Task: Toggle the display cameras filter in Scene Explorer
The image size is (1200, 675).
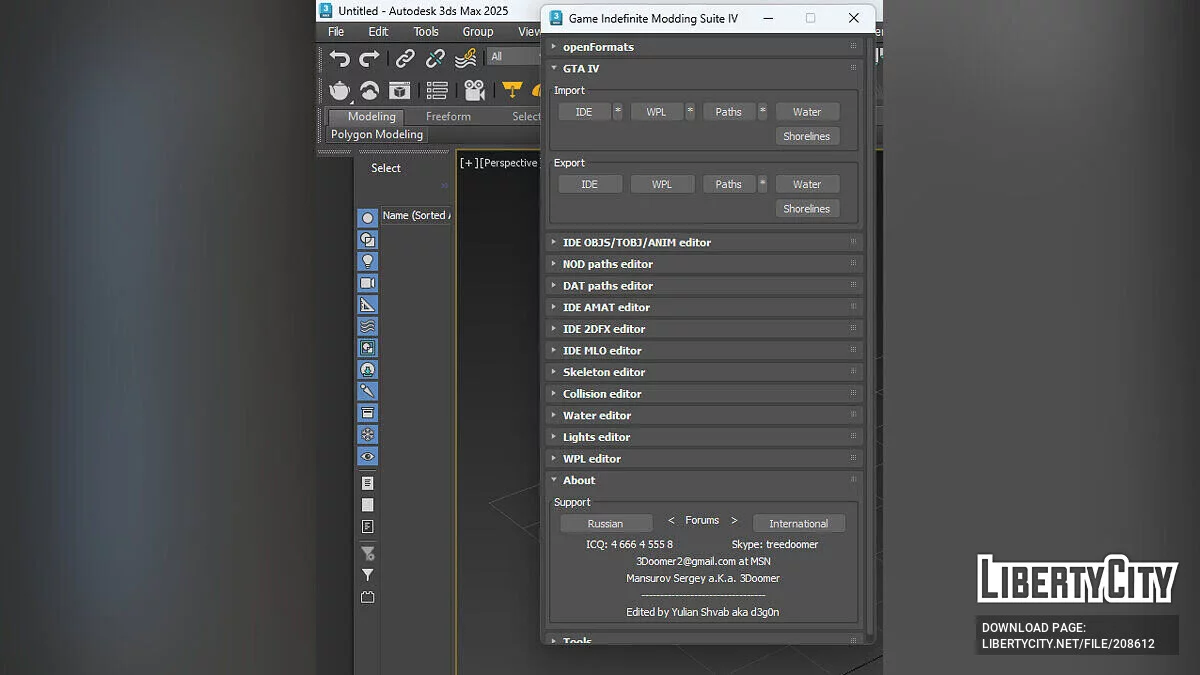Action: (x=368, y=283)
